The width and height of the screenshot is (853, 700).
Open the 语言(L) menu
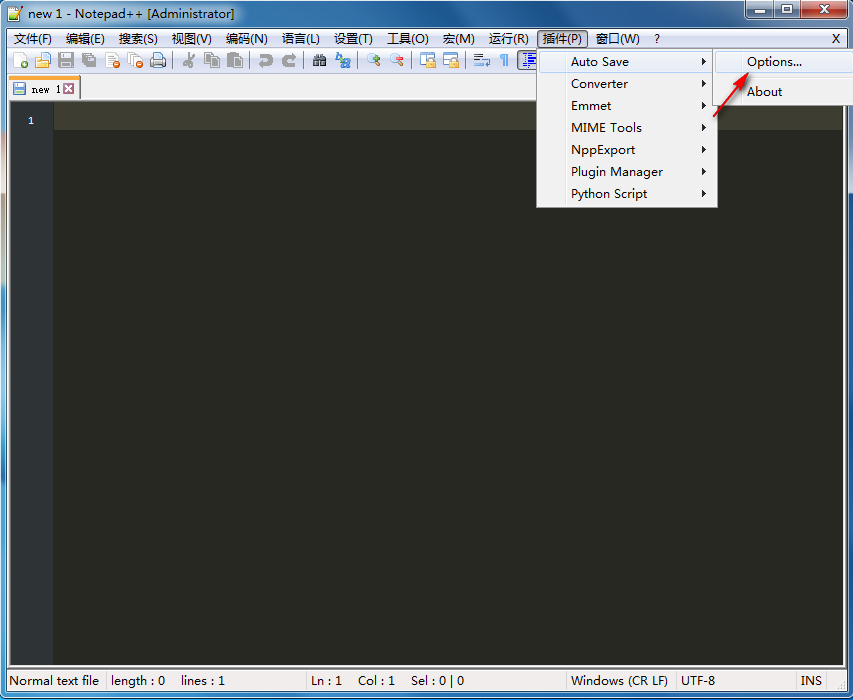(300, 39)
